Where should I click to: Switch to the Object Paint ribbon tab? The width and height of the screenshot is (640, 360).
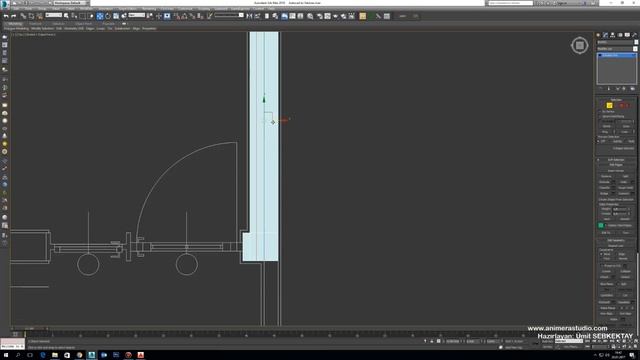click(84, 24)
